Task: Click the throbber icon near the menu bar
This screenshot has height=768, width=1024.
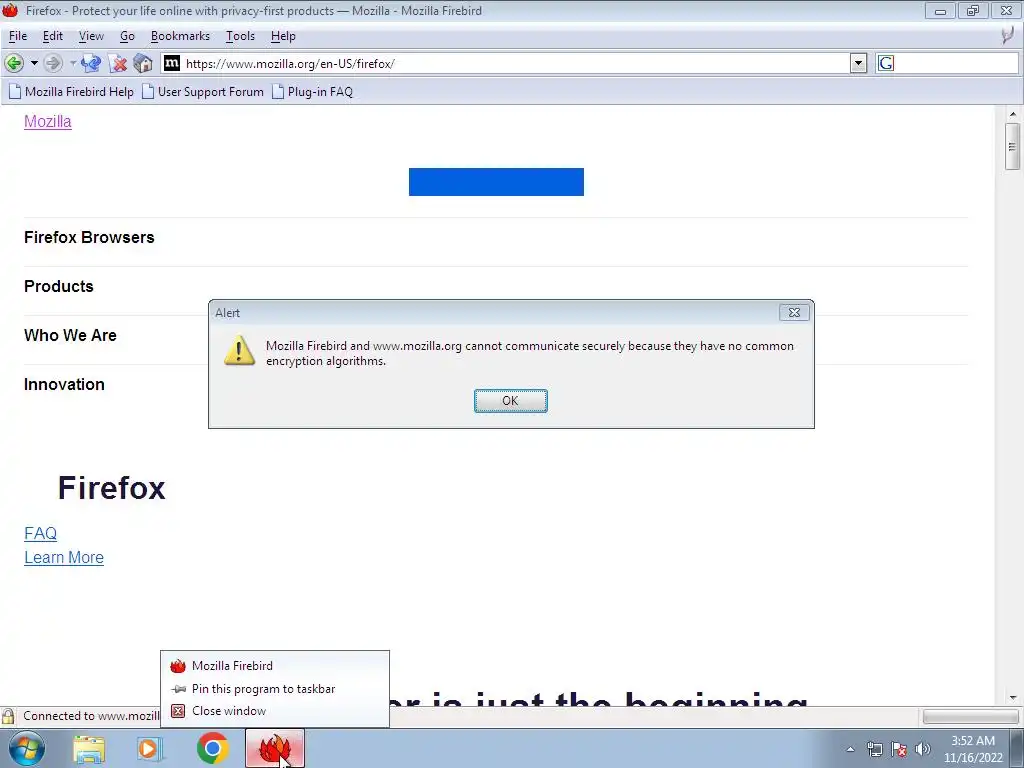Action: click(1009, 35)
